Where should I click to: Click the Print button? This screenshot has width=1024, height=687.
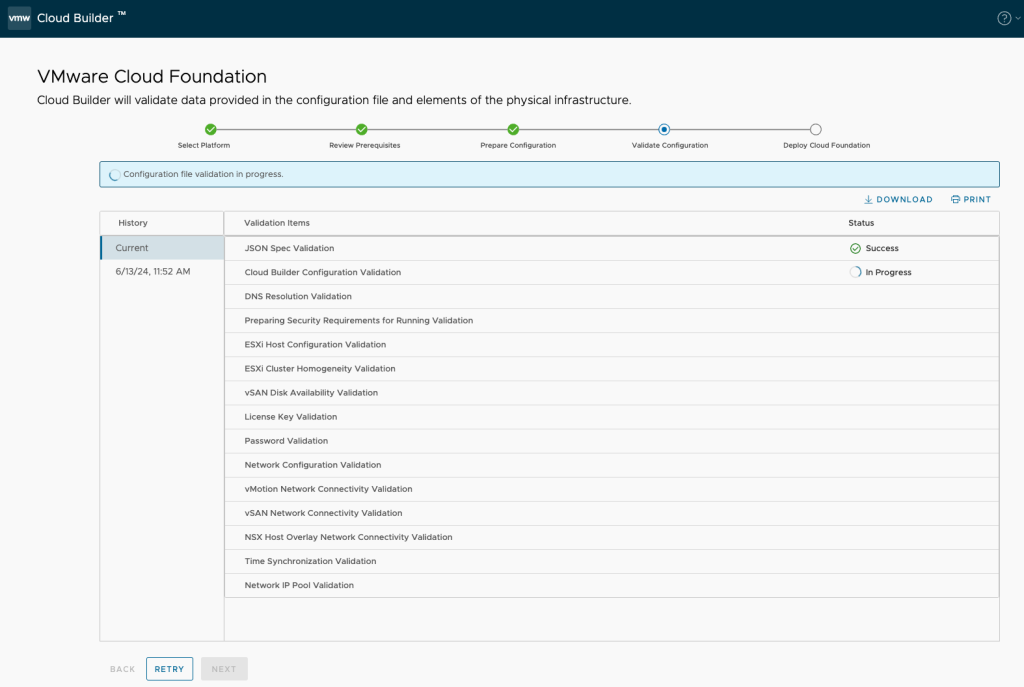971,199
